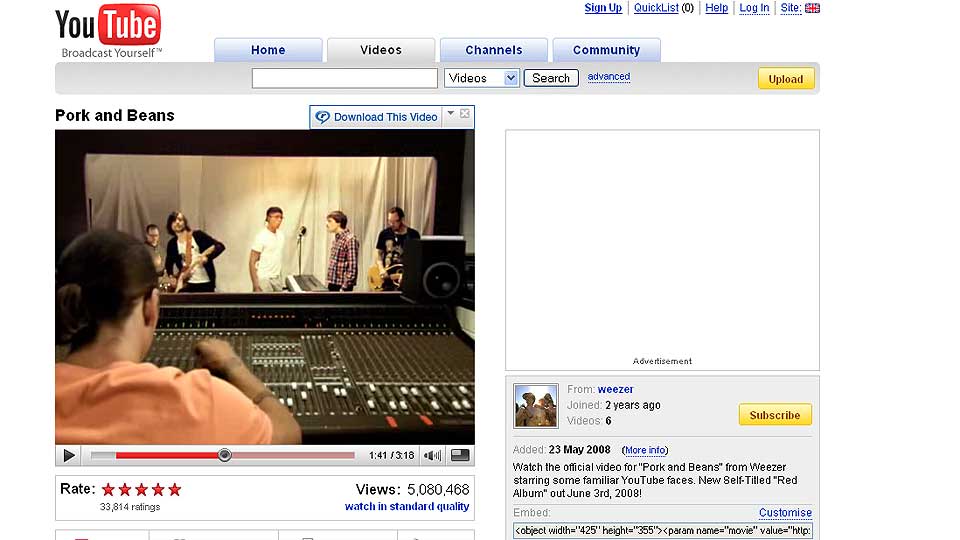The image size is (960, 540).
Task: Switch to the Videos tab
Action: (381, 50)
